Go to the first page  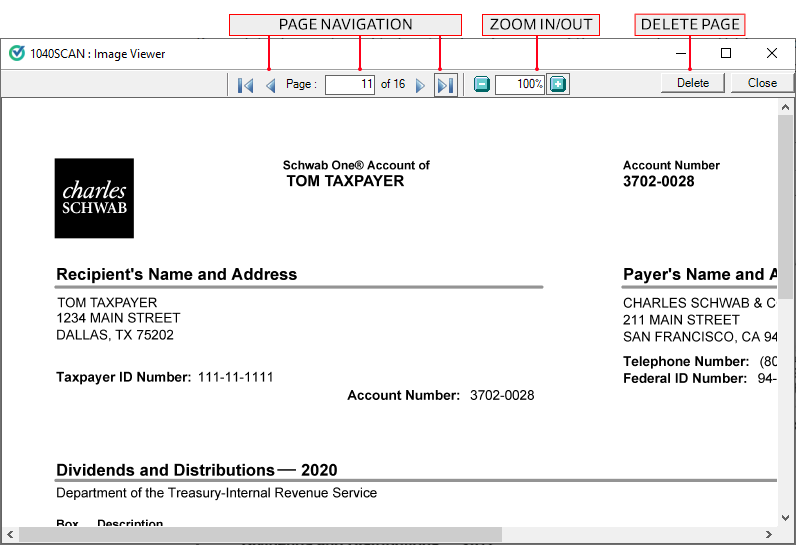(x=245, y=85)
